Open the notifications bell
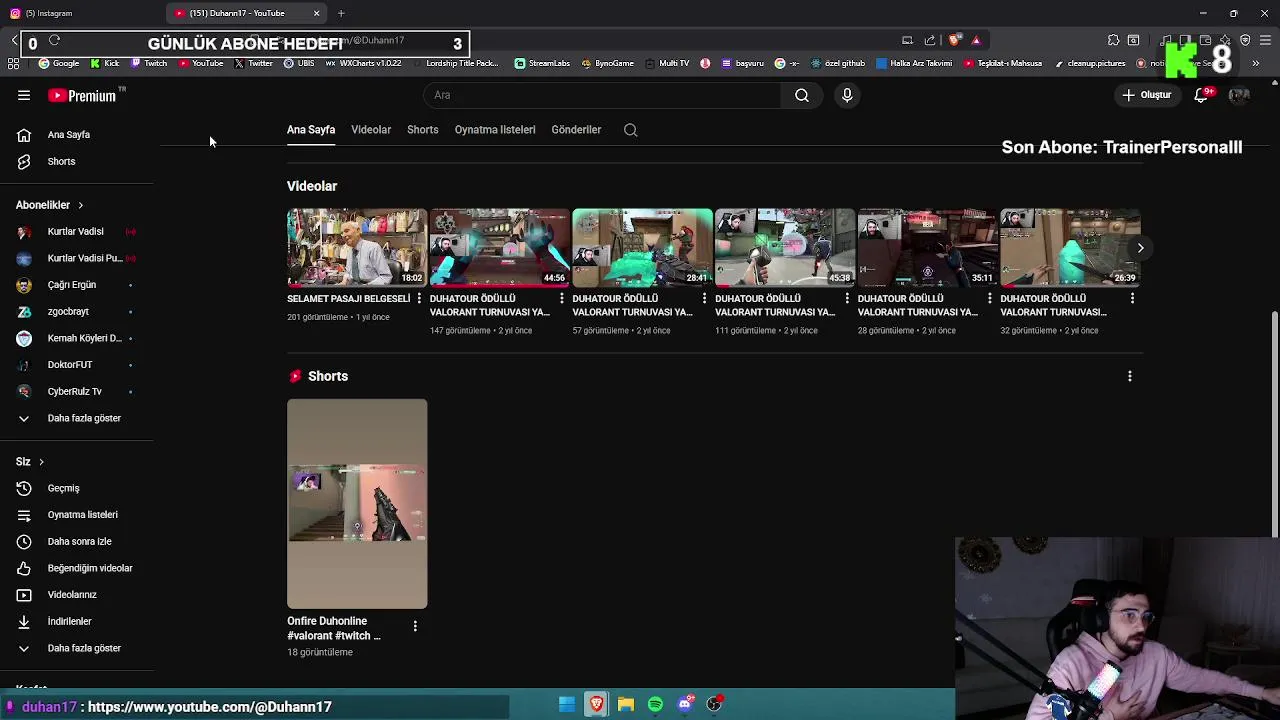The height and width of the screenshot is (720, 1280). 1202,95
